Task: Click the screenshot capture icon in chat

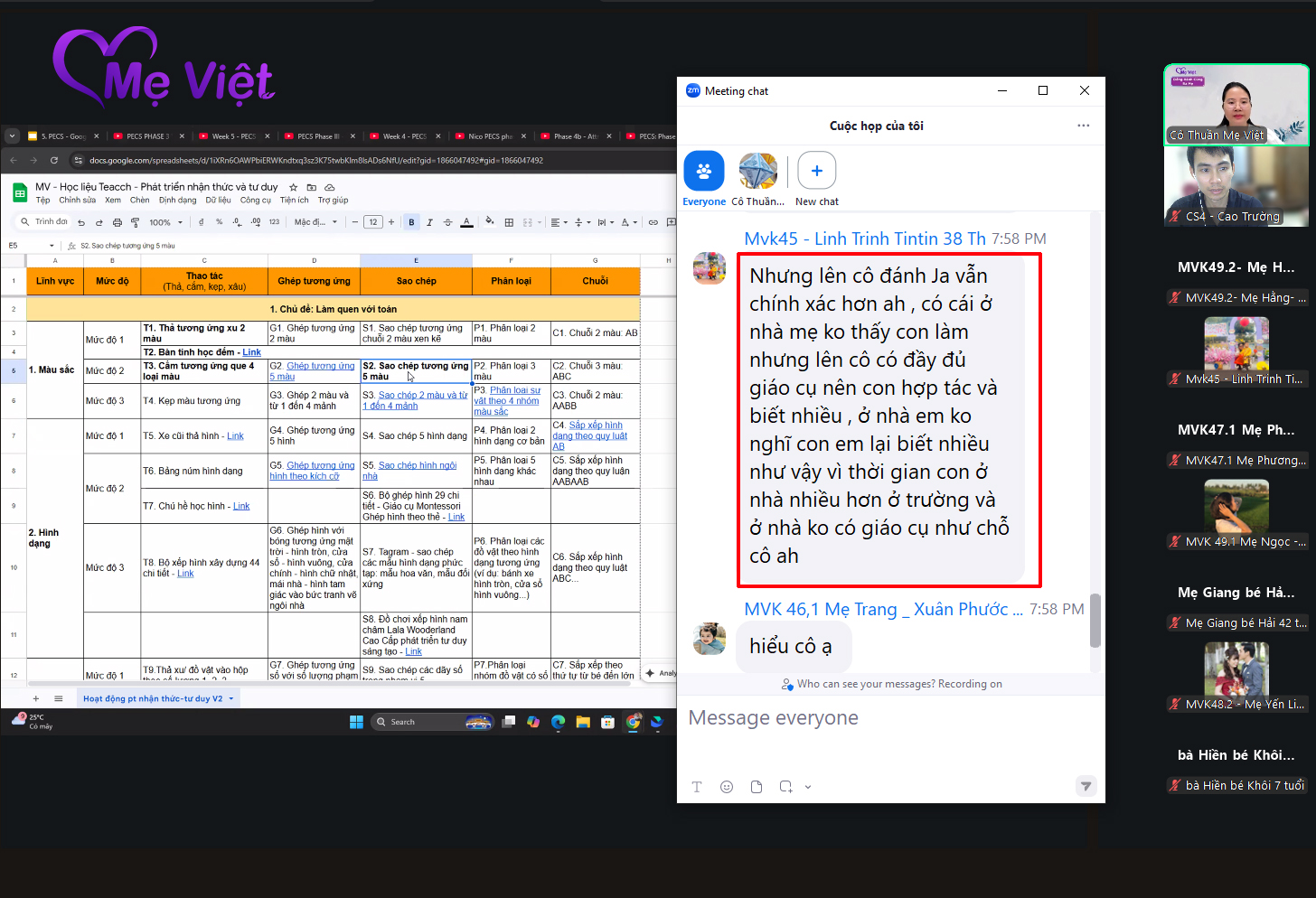Action: tap(785, 787)
